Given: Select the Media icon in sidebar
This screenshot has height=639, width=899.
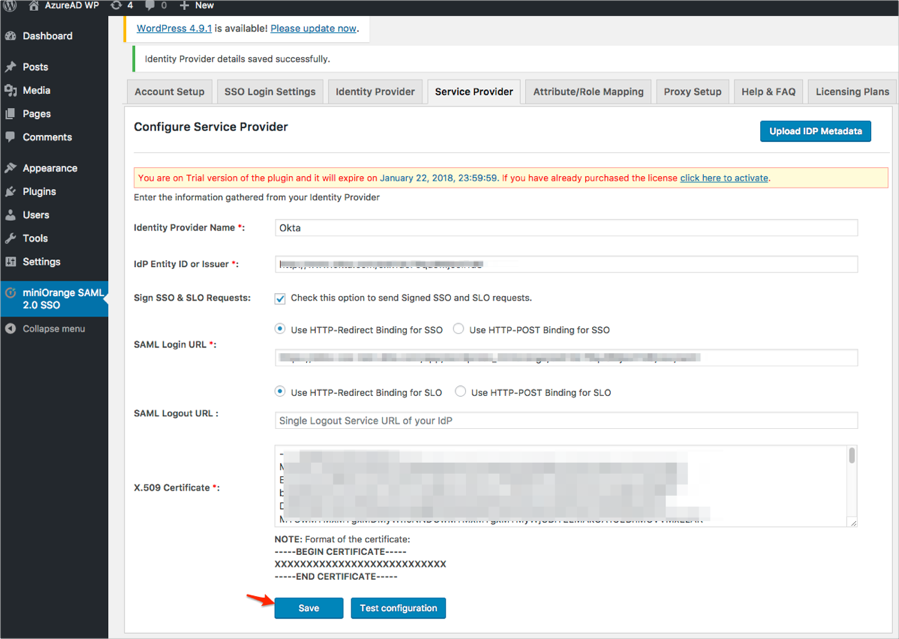Looking at the screenshot, I should pos(10,90).
